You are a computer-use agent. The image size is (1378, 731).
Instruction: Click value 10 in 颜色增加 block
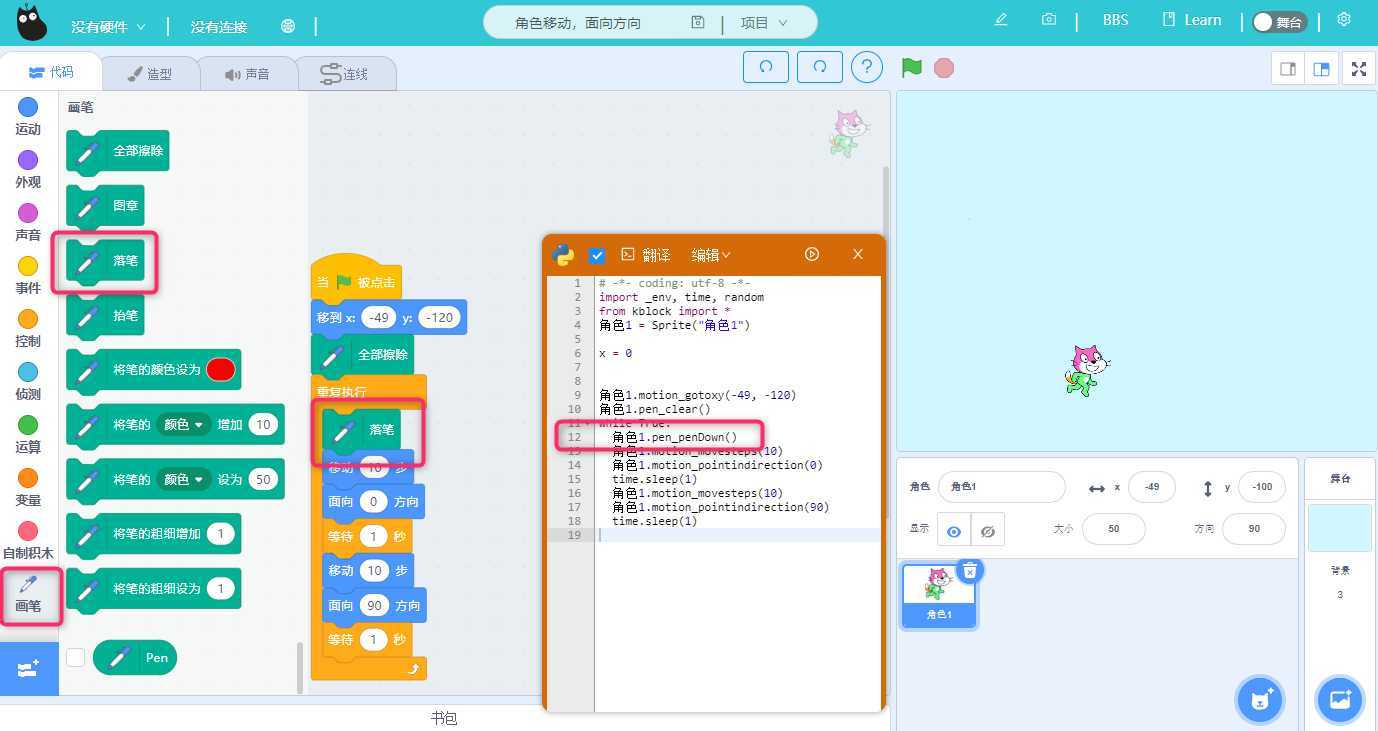(x=263, y=425)
